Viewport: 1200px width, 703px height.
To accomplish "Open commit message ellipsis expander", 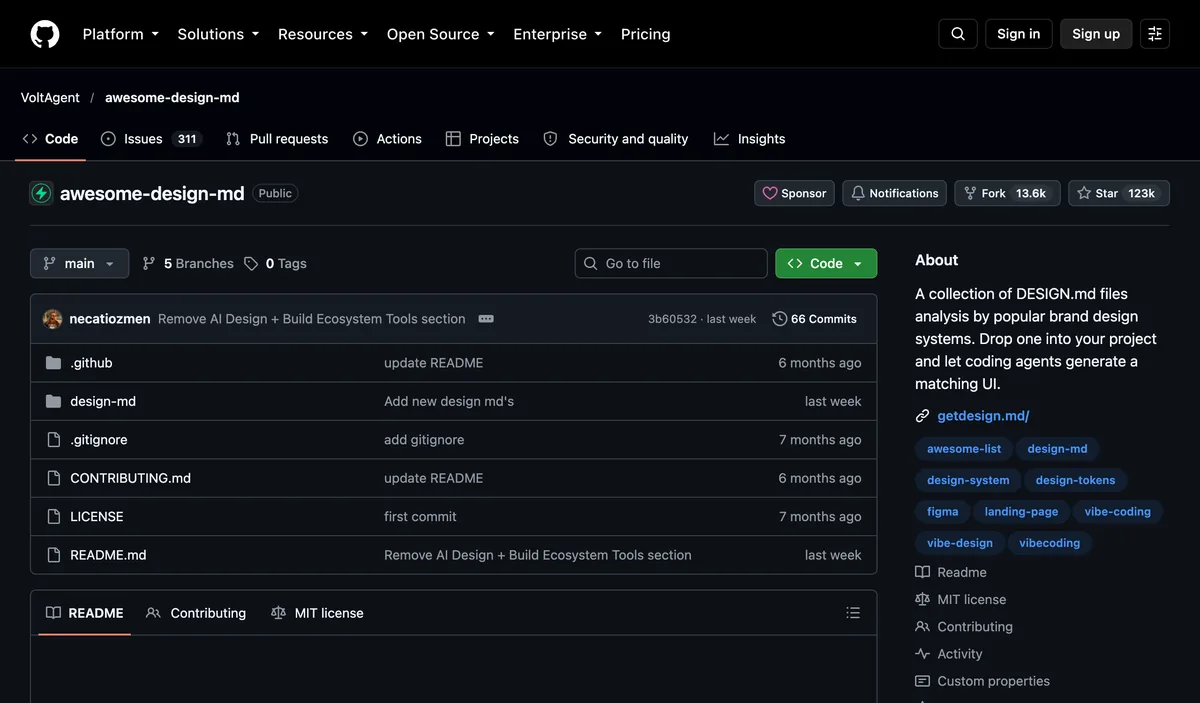I will [x=486, y=319].
